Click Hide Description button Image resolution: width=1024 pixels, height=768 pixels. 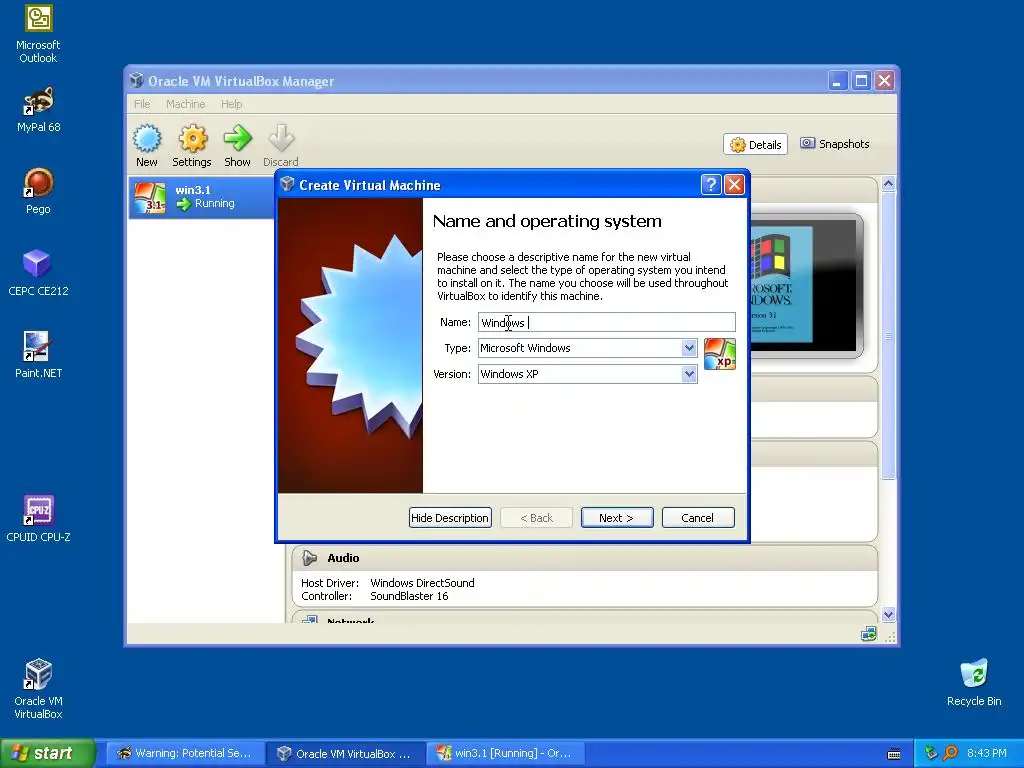point(450,518)
